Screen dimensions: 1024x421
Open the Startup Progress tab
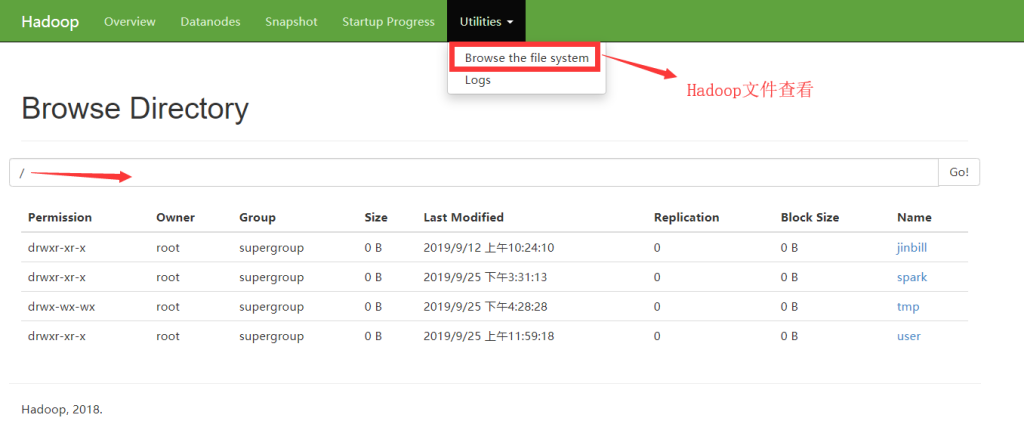pos(388,22)
